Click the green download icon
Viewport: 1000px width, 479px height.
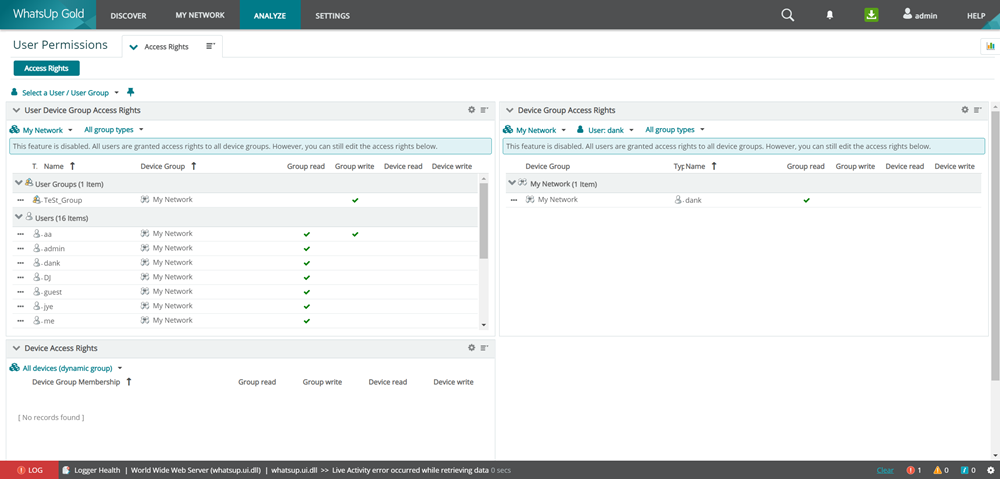tap(871, 15)
